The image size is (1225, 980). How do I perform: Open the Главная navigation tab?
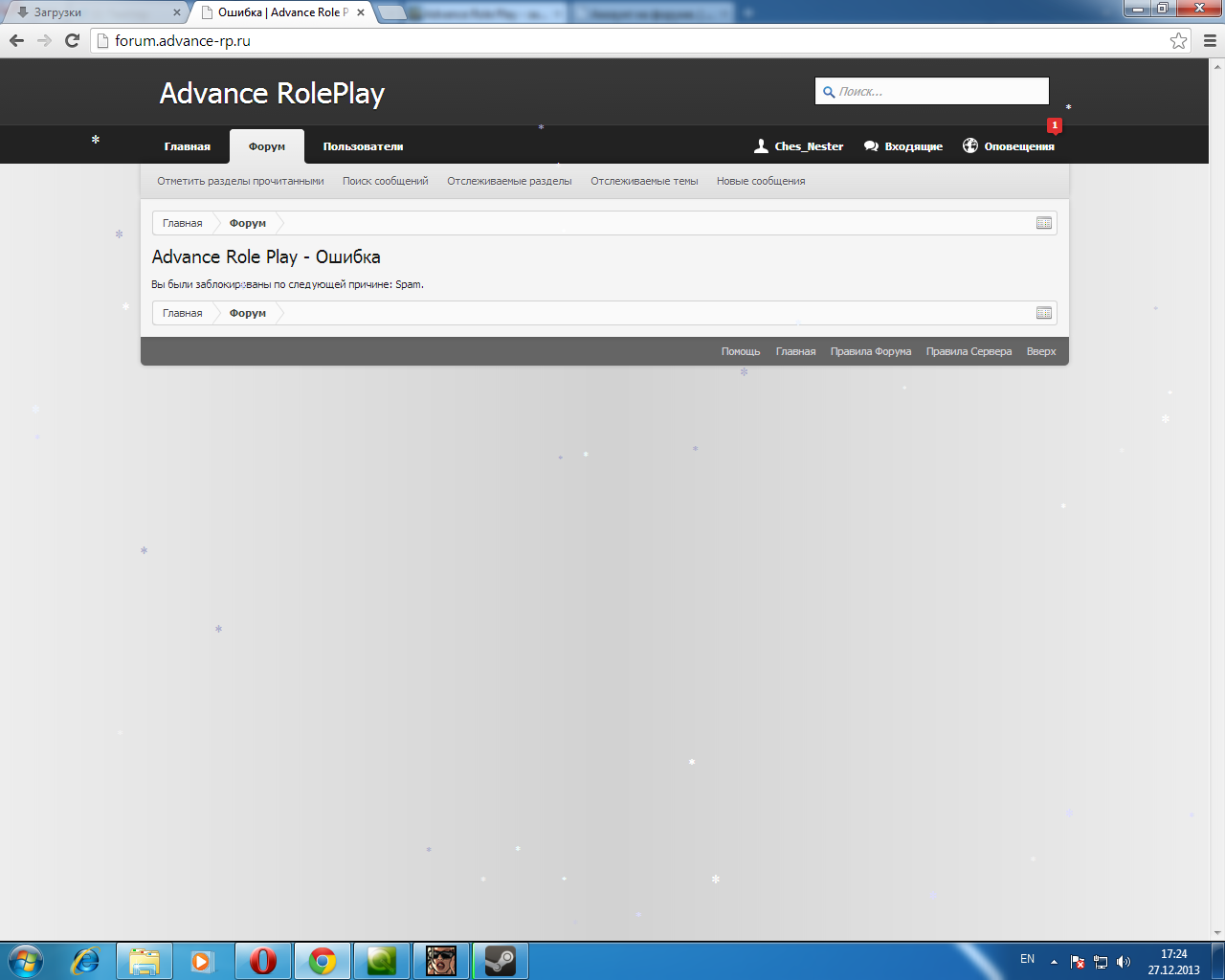click(187, 146)
